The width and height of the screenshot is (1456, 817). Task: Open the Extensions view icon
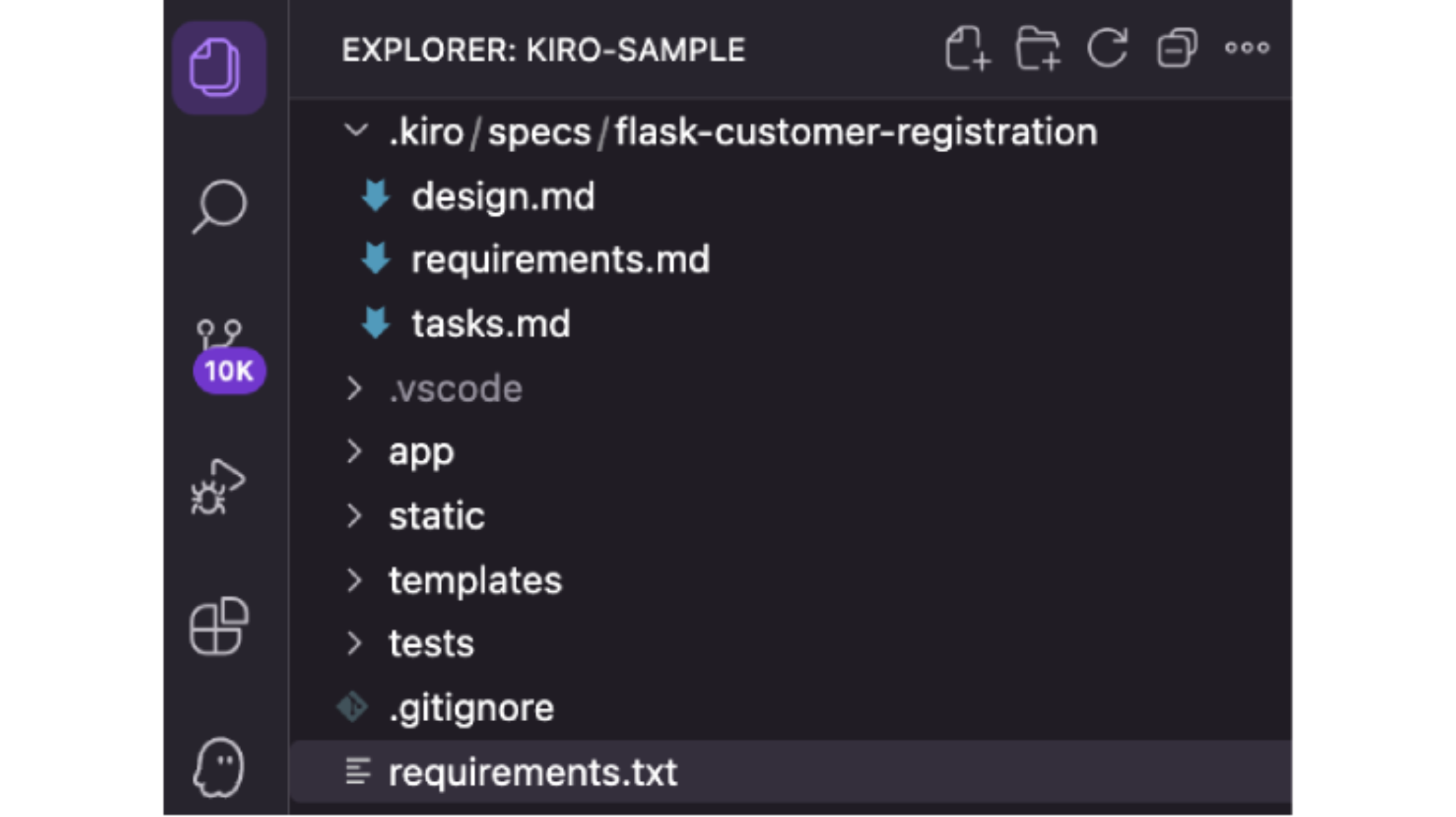pyautogui.click(x=218, y=626)
